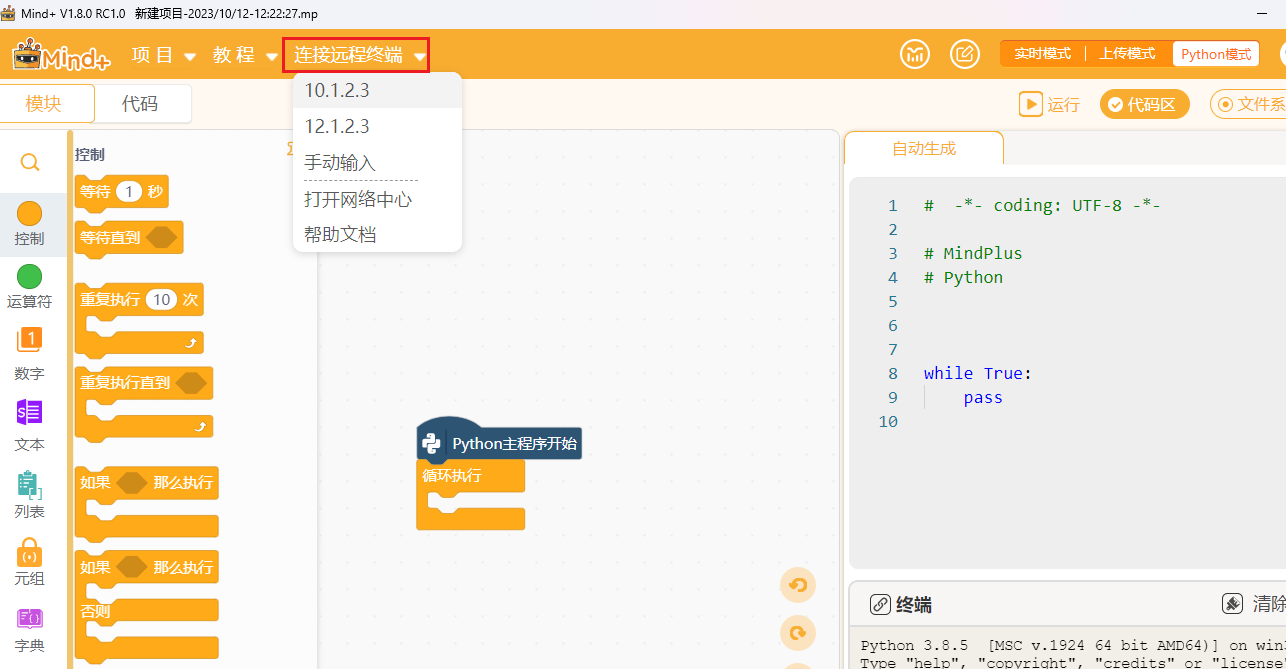Click the '# MindPlus' comment line

[973, 253]
